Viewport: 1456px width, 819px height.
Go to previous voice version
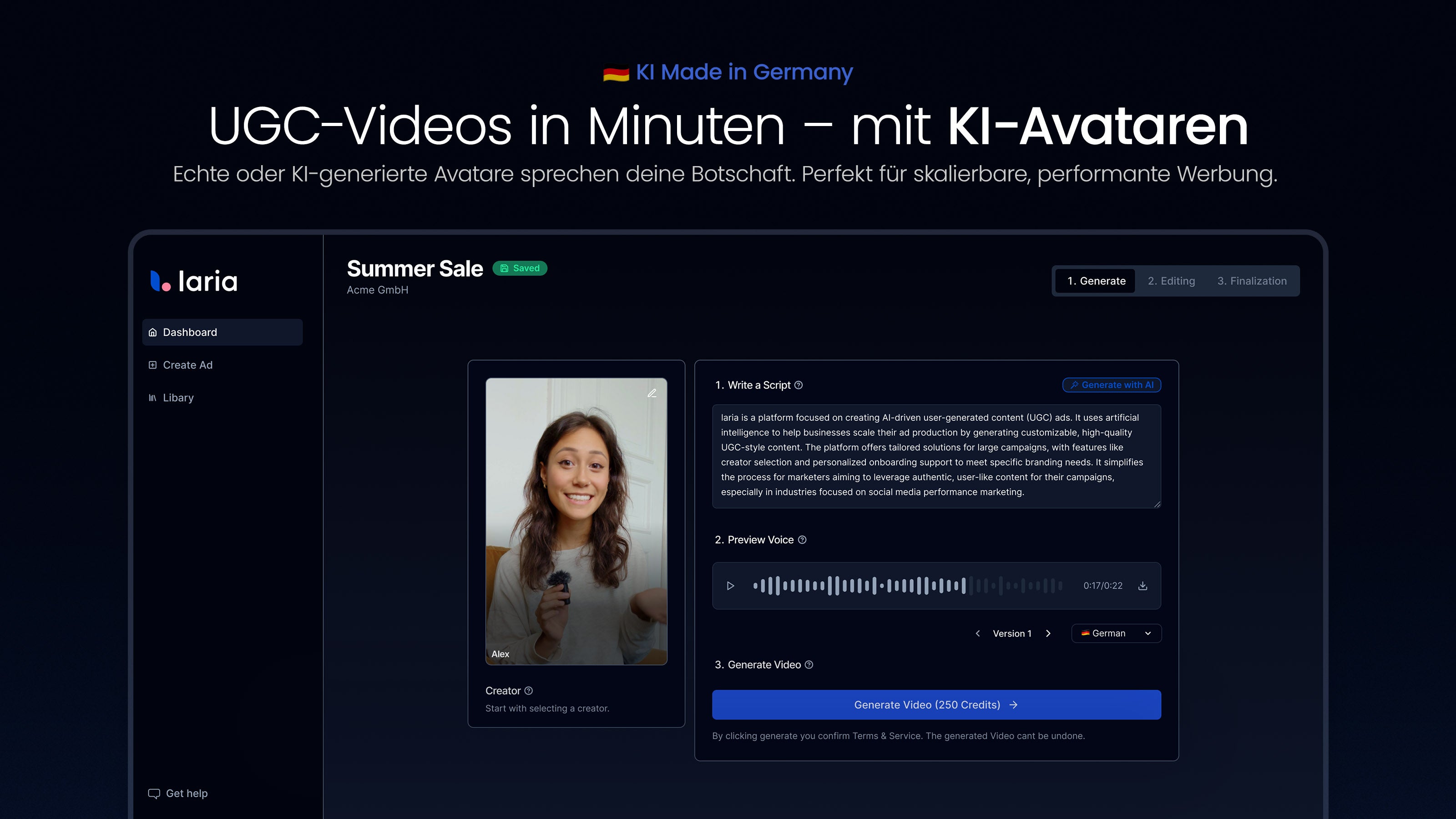click(x=978, y=633)
